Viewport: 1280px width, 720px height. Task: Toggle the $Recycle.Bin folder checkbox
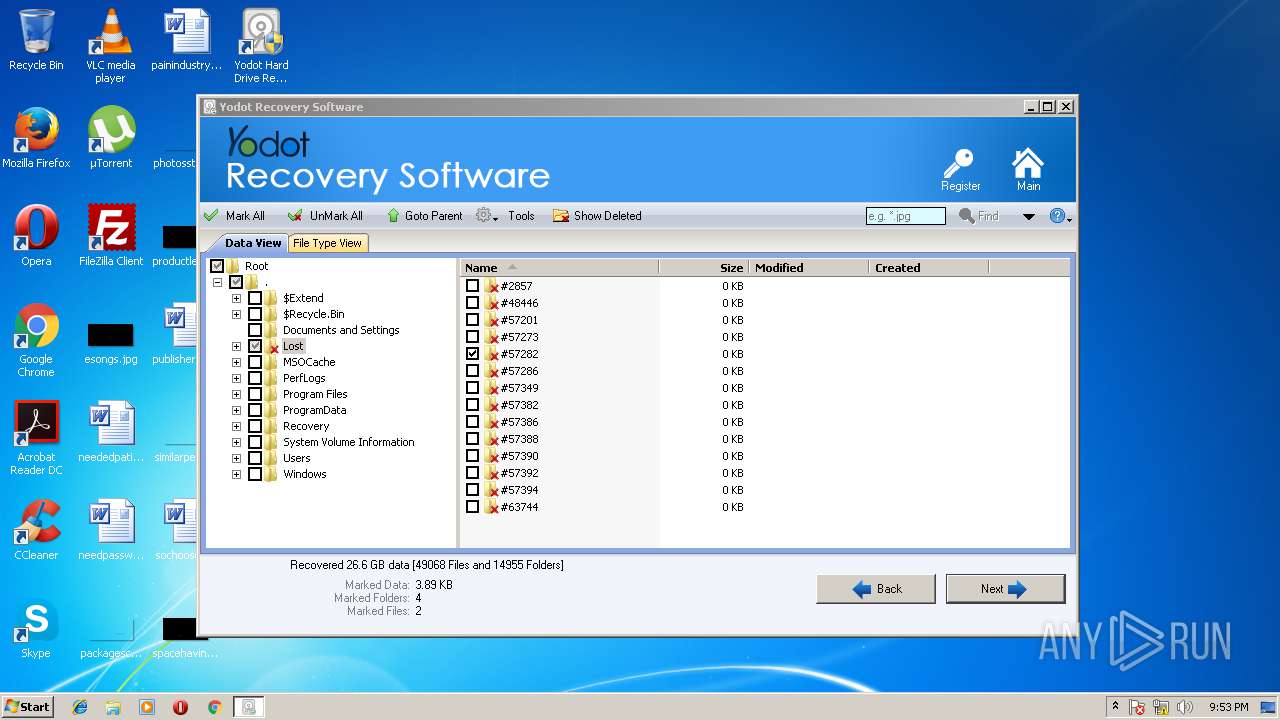[255, 314]
